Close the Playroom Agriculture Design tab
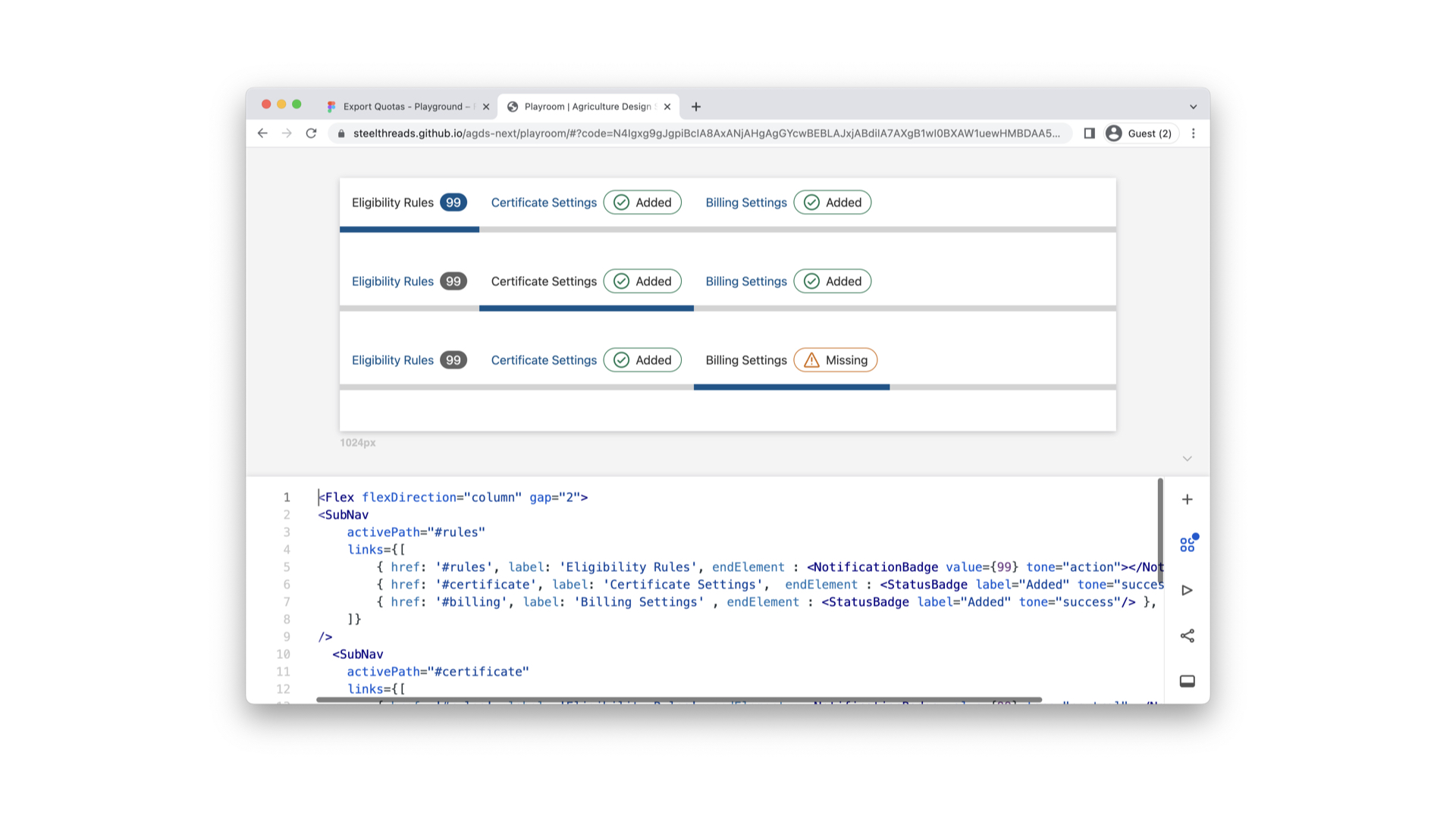This screenshot has height=819, width=1456. point(667,107)
